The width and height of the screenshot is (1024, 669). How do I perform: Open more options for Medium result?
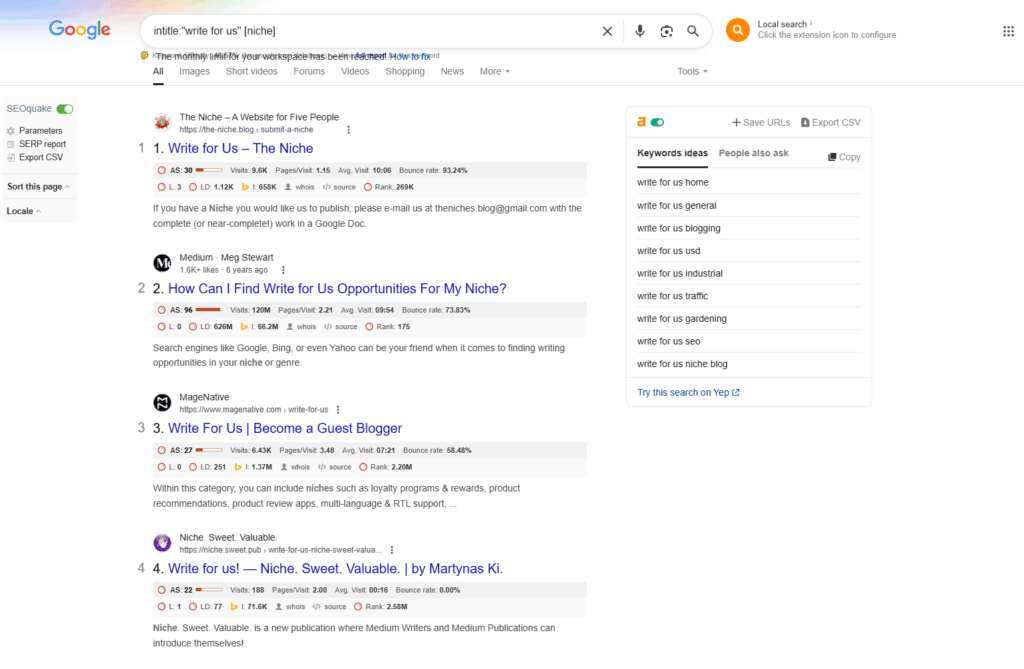coord(283,270)
